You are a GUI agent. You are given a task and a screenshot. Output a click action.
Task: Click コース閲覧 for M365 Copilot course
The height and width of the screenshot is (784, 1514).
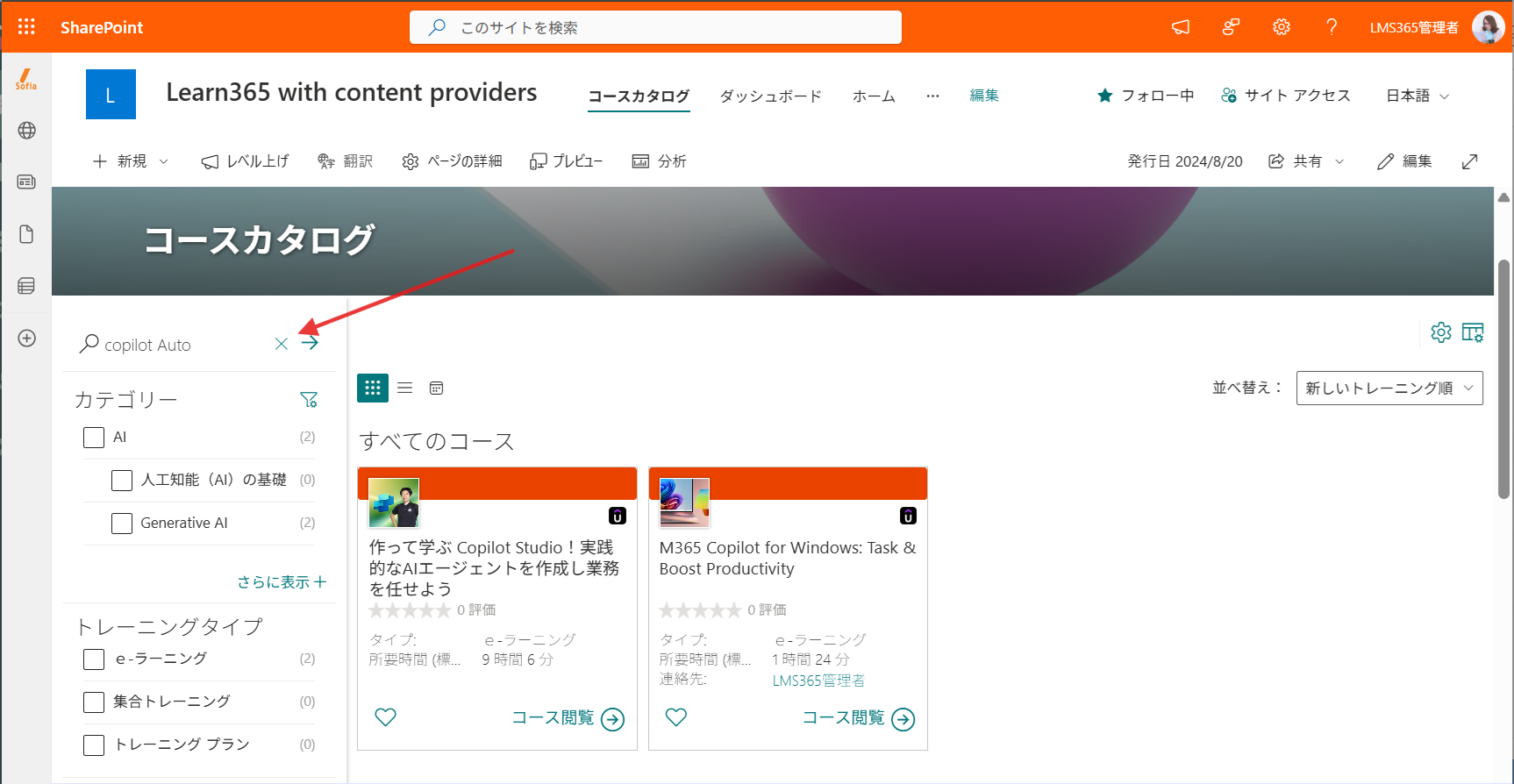tap(858, 718)
